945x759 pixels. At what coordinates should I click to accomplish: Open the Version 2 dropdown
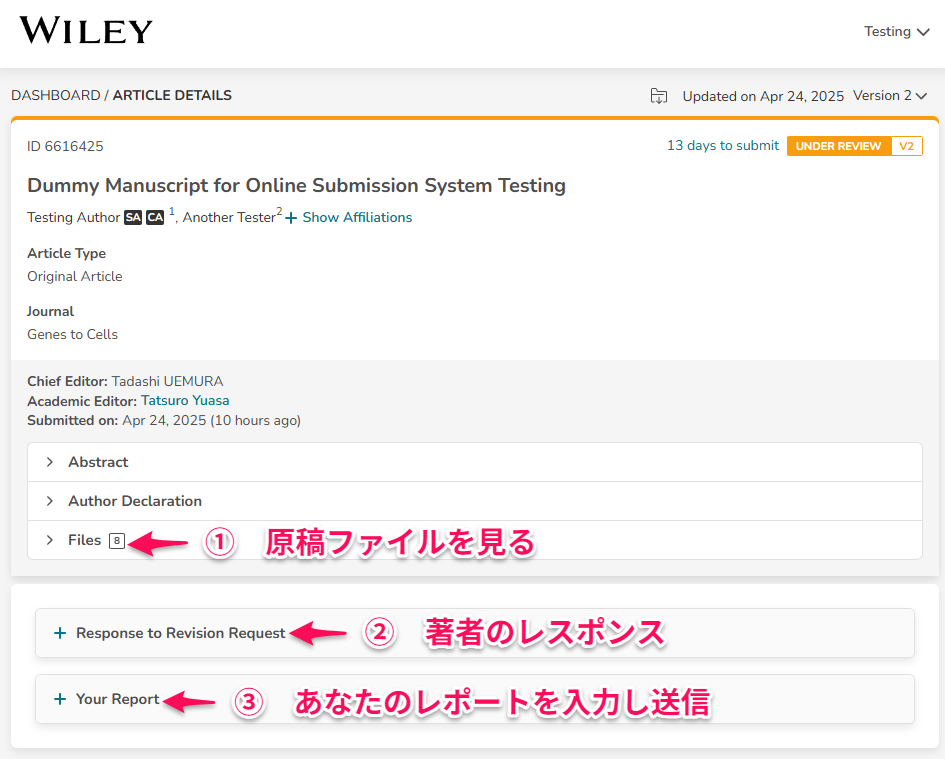point(890,96)
